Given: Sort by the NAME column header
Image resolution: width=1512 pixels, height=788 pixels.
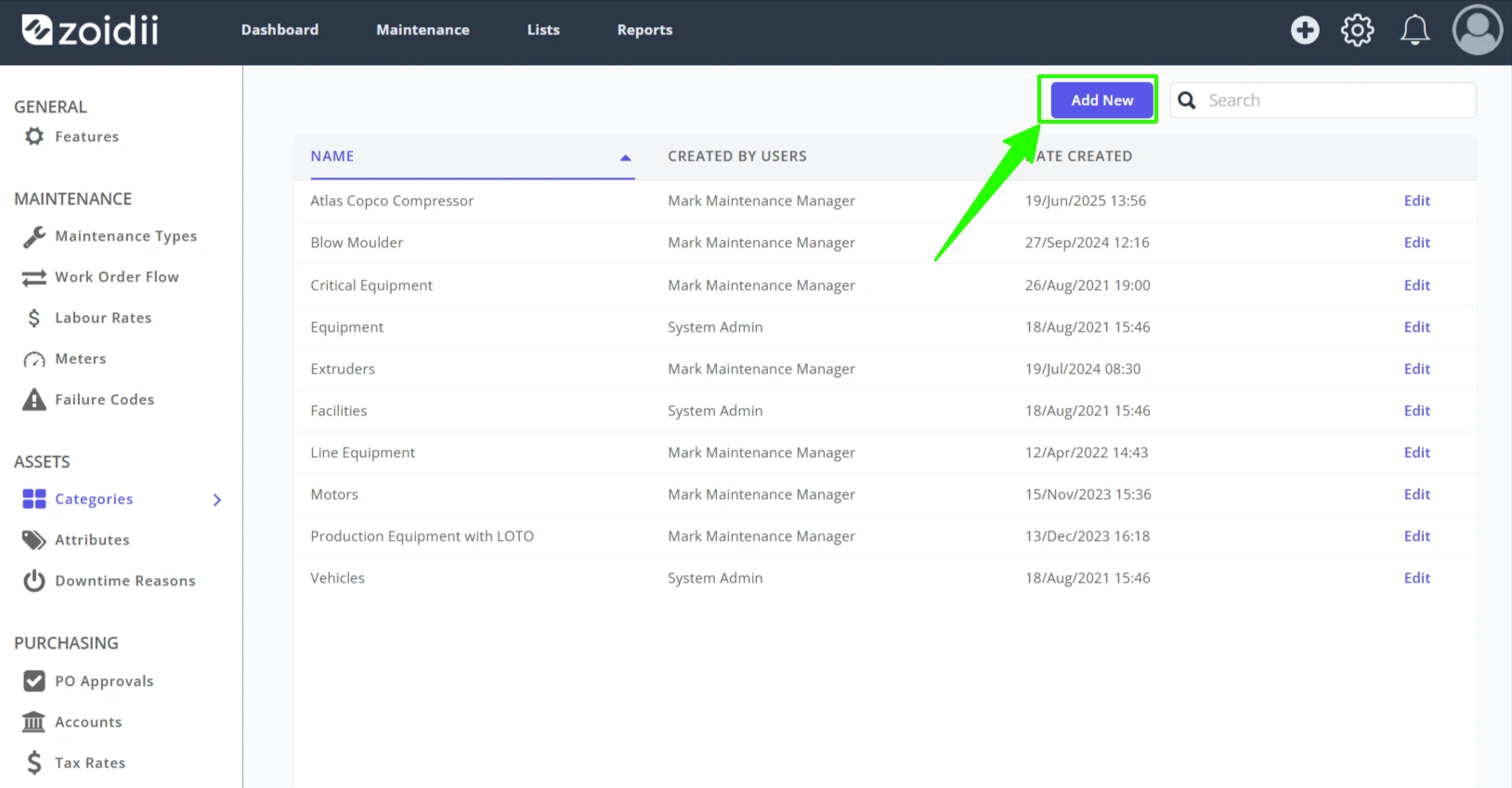Looking at the screenshot, I should 332,156.
